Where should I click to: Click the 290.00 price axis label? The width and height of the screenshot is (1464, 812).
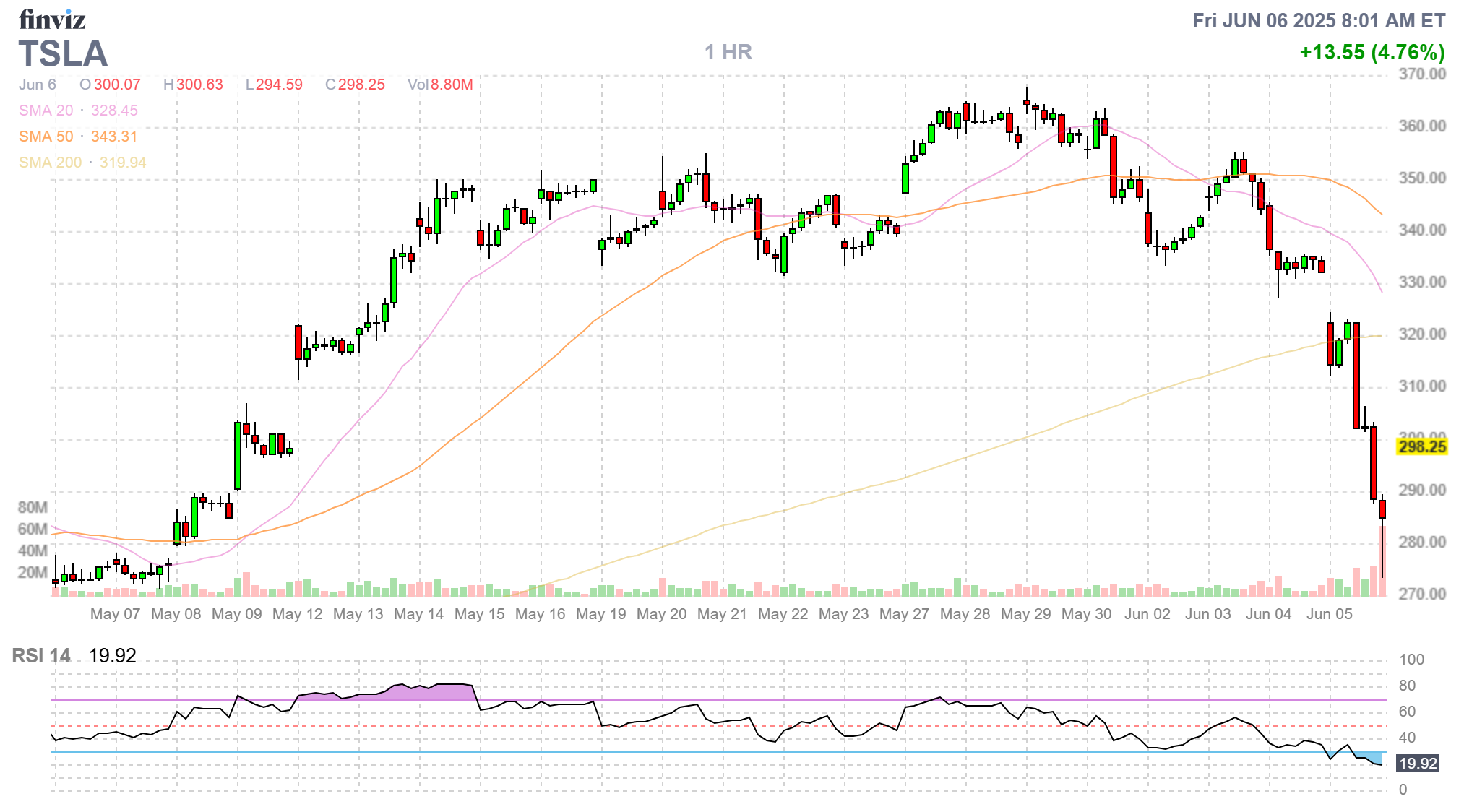pyautogui.click(x=1422, y=490)
